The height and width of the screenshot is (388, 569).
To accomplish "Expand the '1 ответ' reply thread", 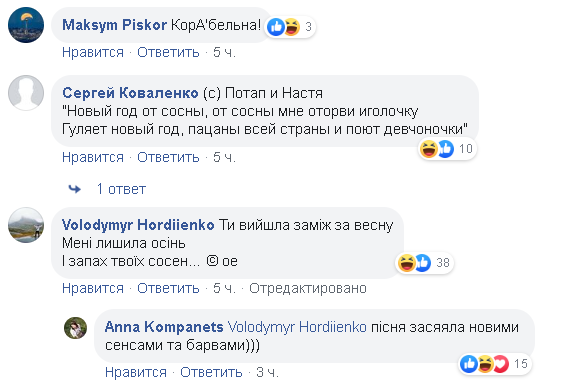I will click(121, 189).
